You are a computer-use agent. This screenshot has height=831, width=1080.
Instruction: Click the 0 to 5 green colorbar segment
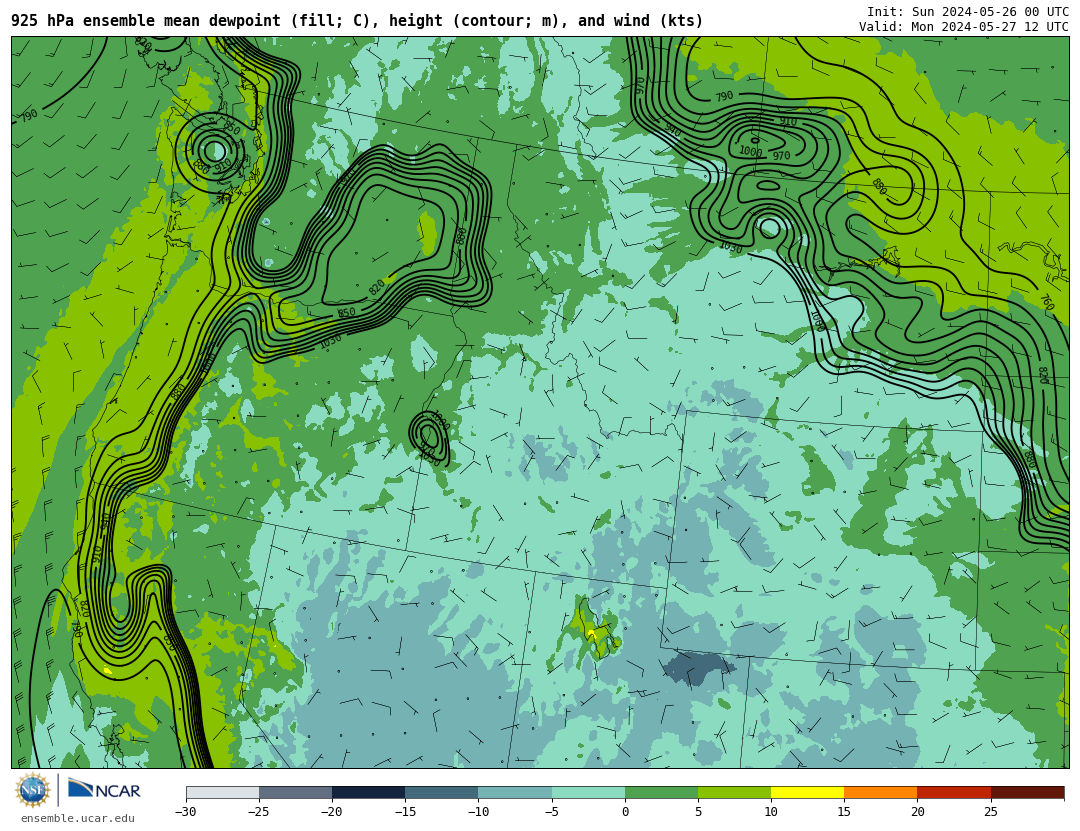tap(661, 792)
